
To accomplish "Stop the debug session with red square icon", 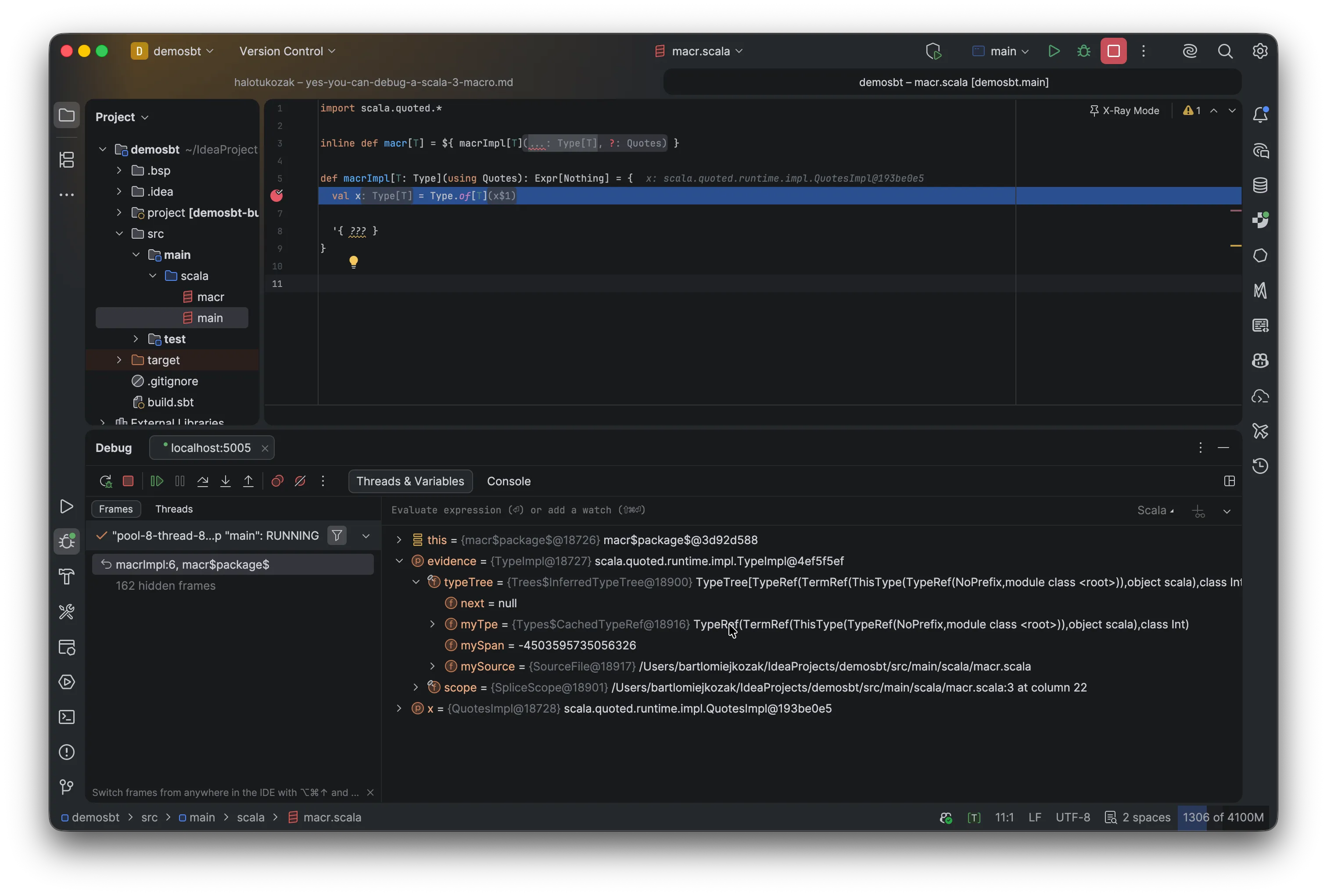I will (x=128, y=481).
